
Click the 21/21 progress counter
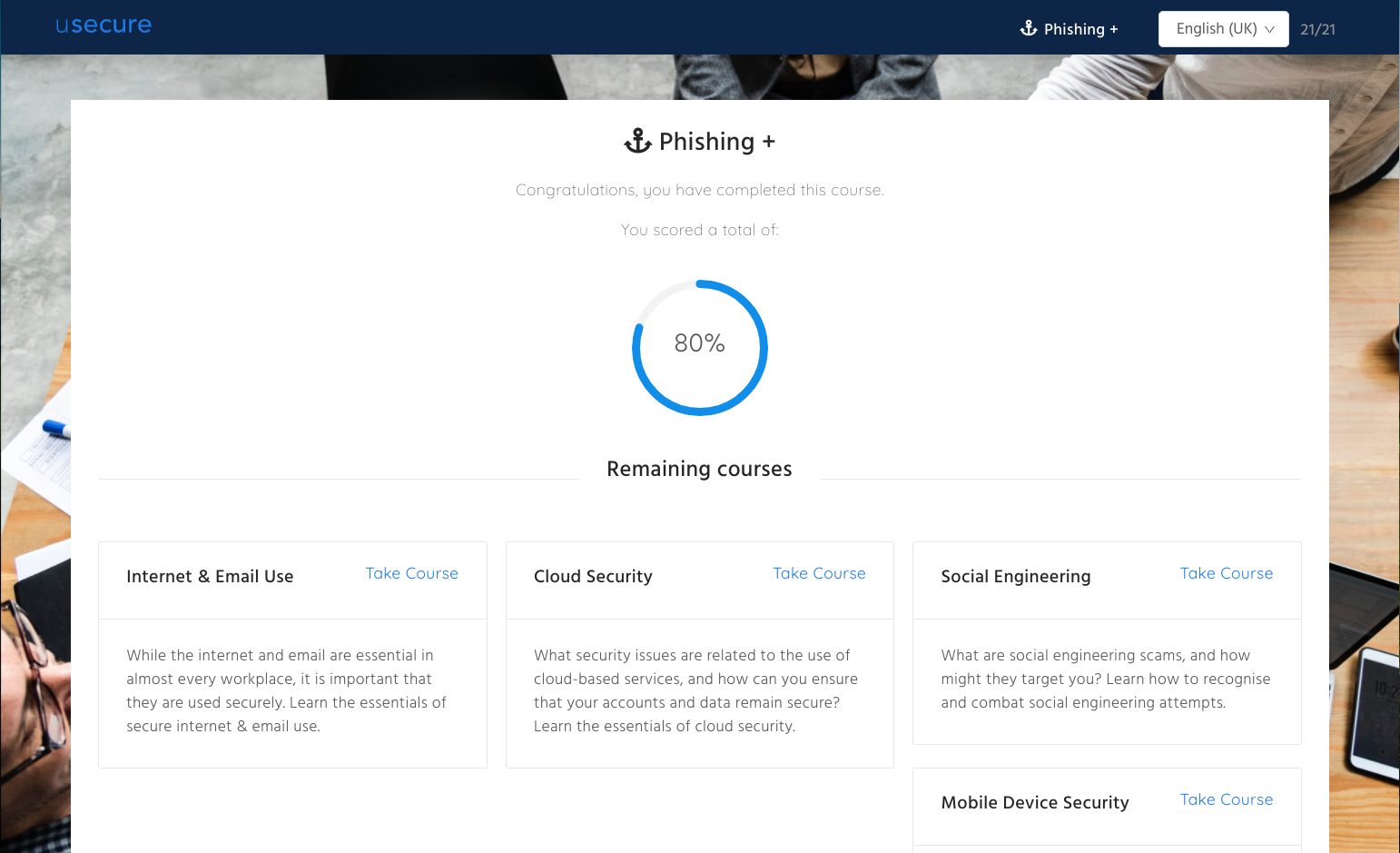coord(1317,29)
